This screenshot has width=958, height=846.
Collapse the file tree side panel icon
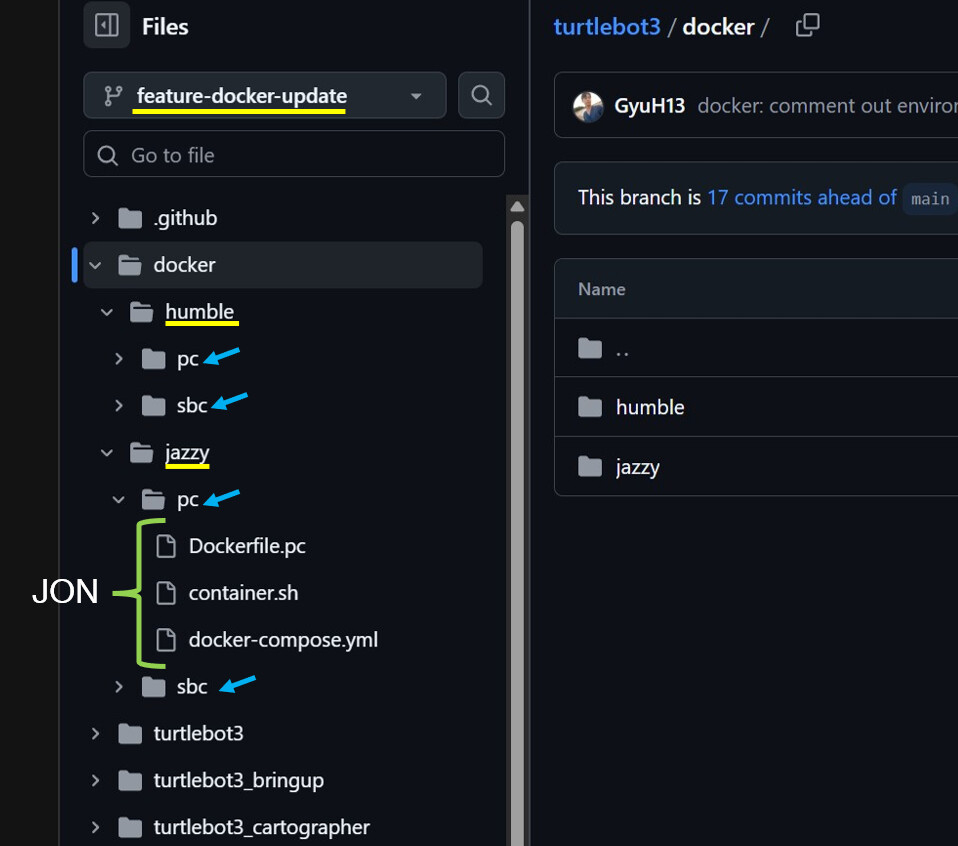[x=106, y=26]
